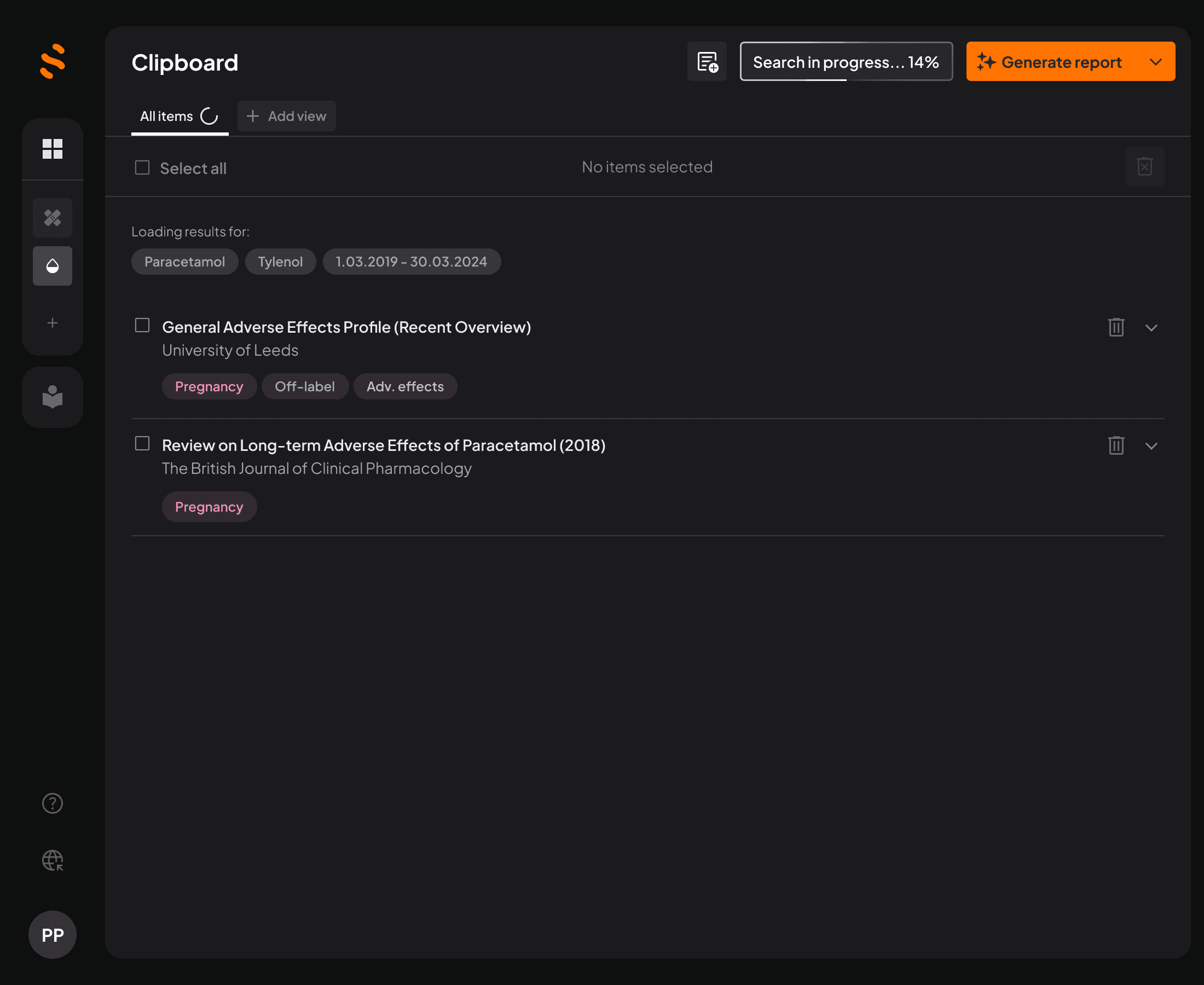Click the Add view tab button

[x=287, y=117]
